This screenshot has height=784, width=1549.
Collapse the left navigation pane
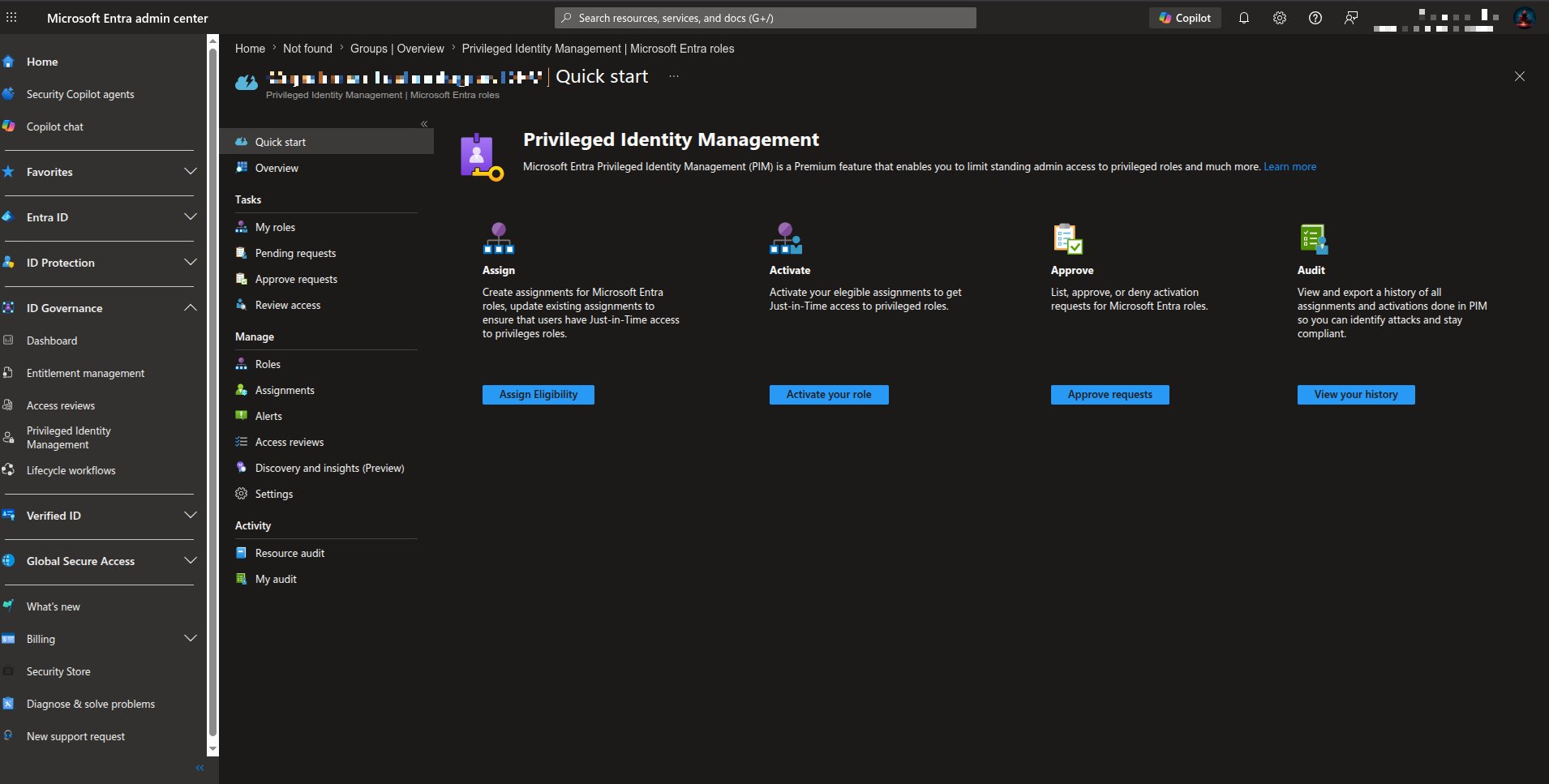200,768
